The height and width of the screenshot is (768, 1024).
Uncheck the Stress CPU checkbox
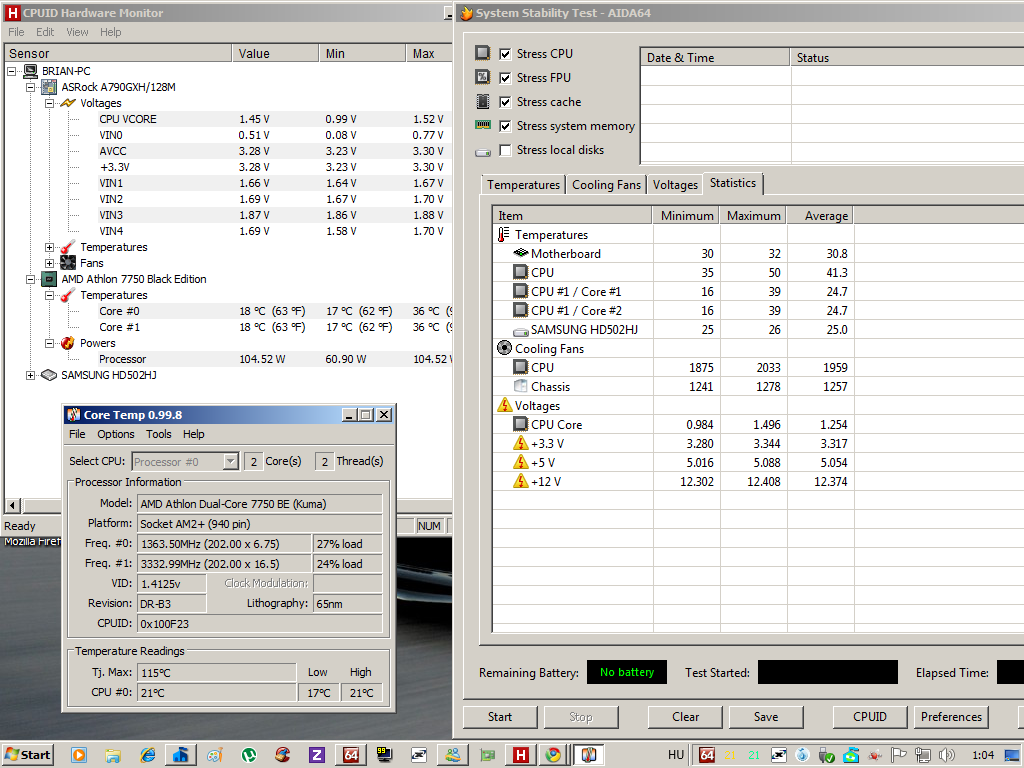505,54
